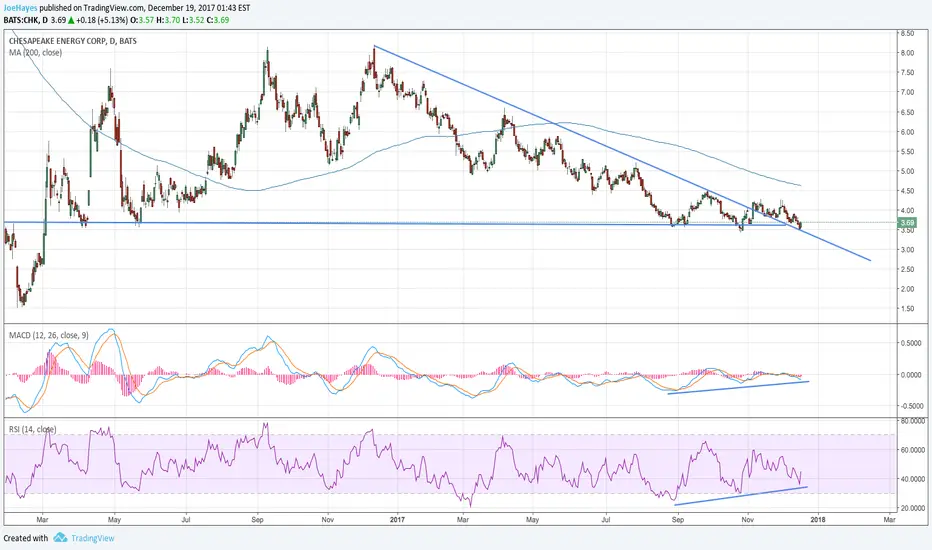Click the 4.50 price axis label
932x550 pixels.
pyautogui.click(x=907, y=191)
